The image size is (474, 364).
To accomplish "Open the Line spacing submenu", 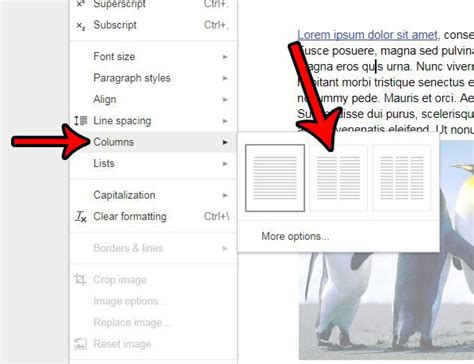I will 154,121.
